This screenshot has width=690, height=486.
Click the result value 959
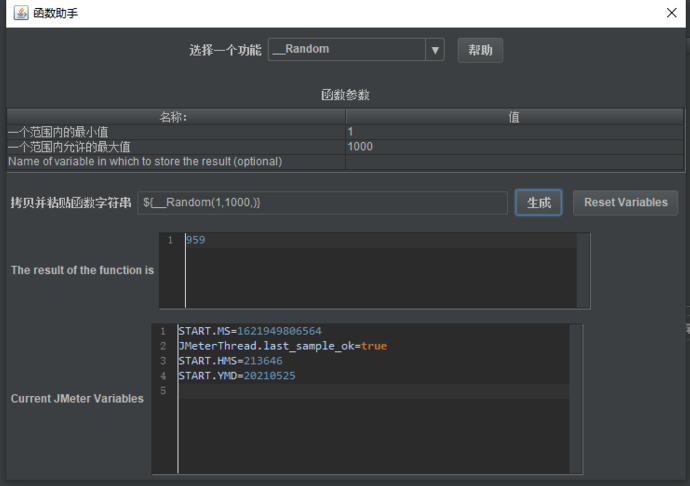[195, 240]
